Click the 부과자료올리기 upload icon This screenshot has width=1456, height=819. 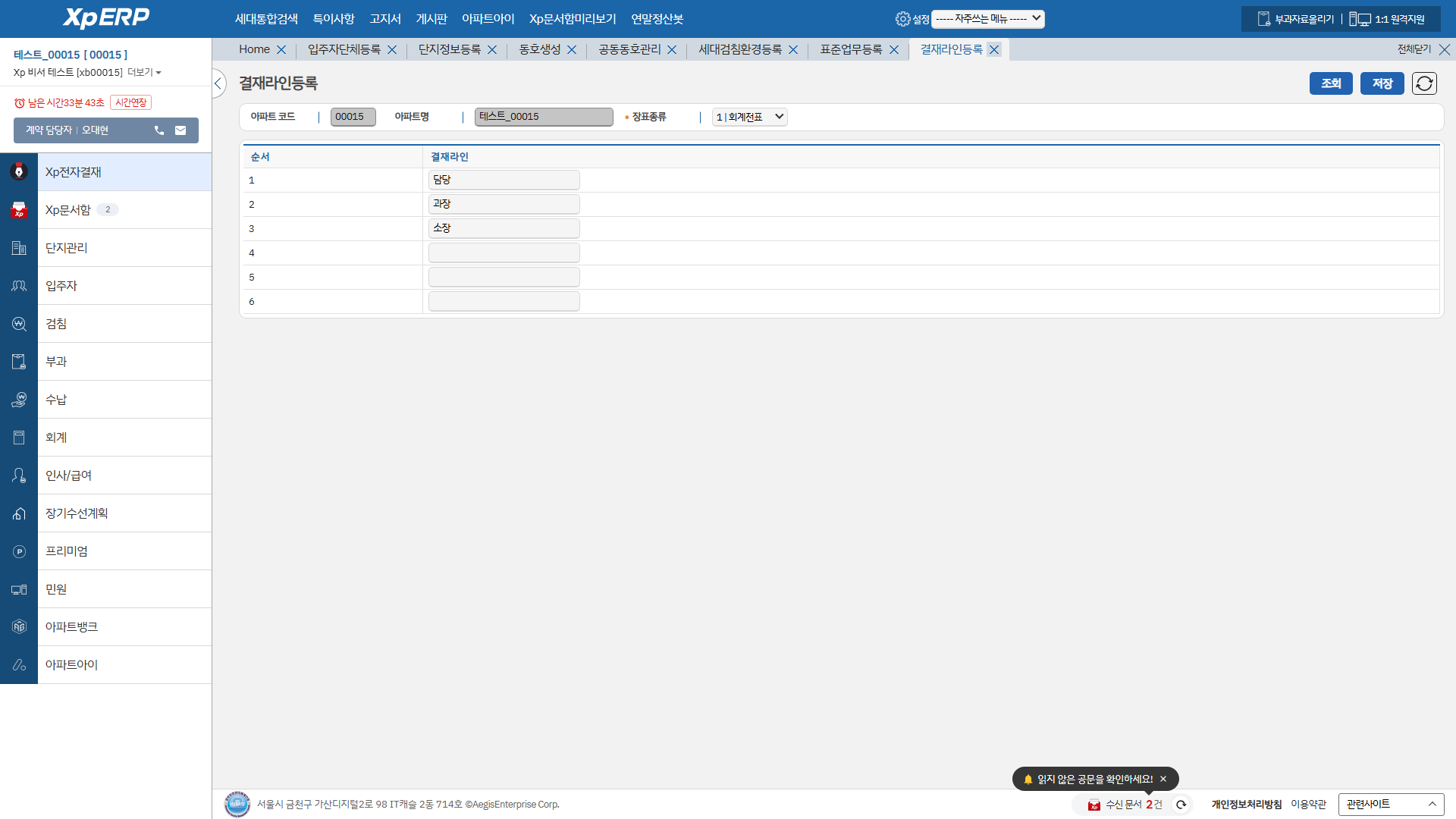click(x=1263, y=19)
